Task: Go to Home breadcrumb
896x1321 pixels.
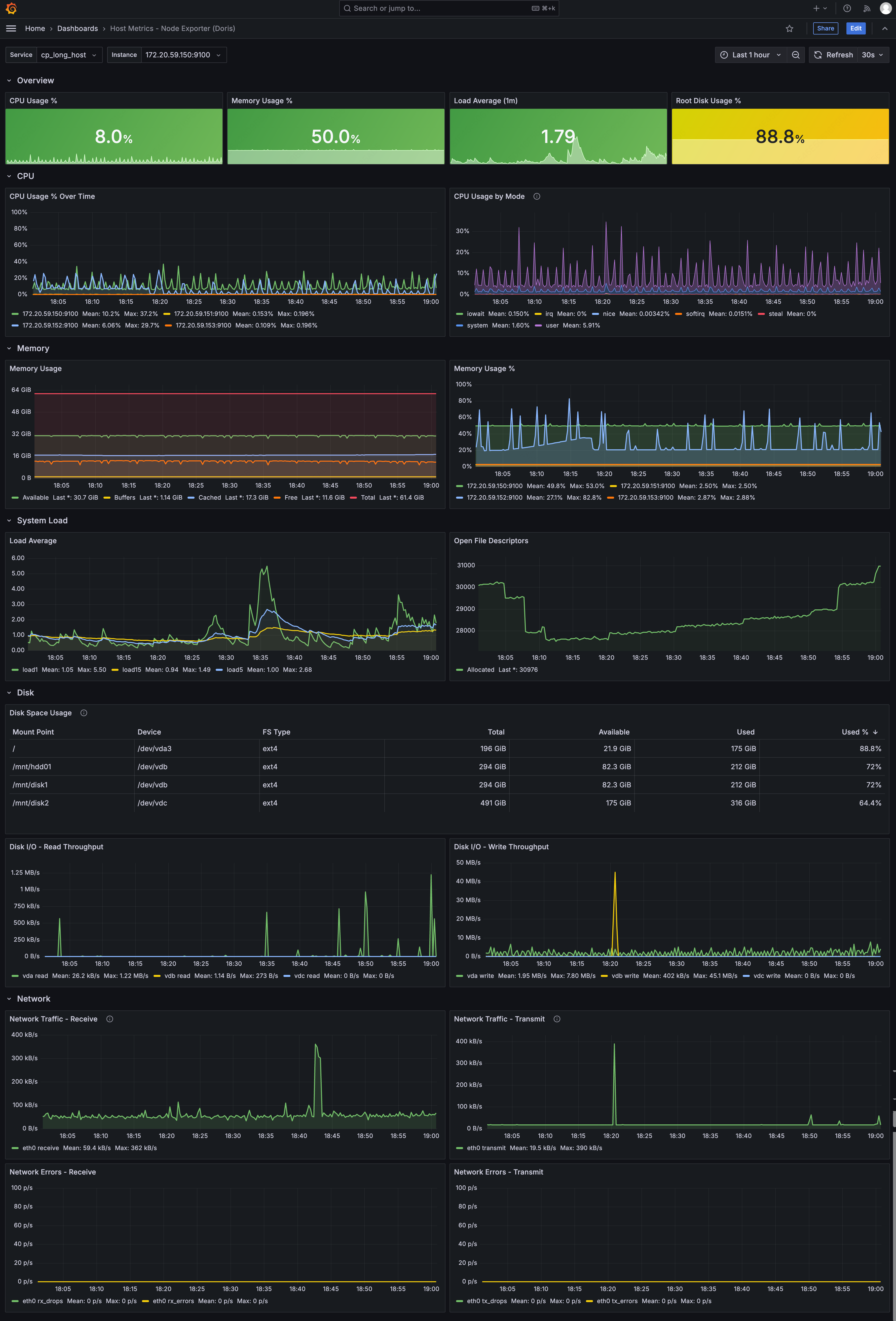Action: 35,28
